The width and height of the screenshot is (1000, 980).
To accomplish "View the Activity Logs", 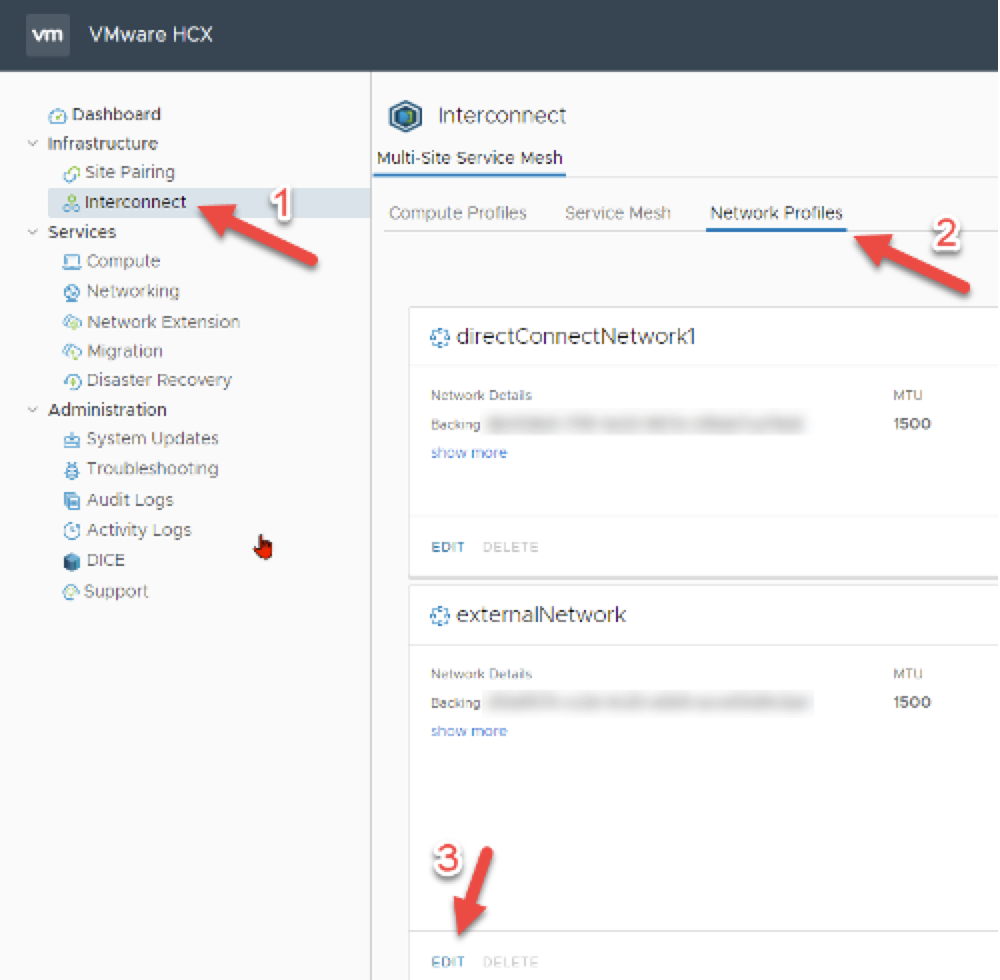I will click(x=139, y=530).
